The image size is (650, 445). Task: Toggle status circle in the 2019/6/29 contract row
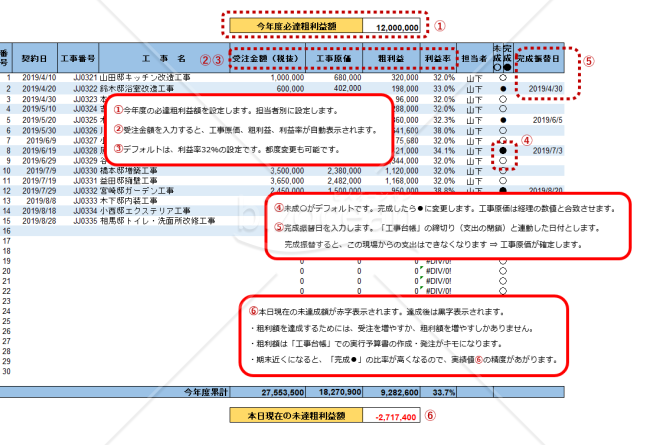click(503, 160)
